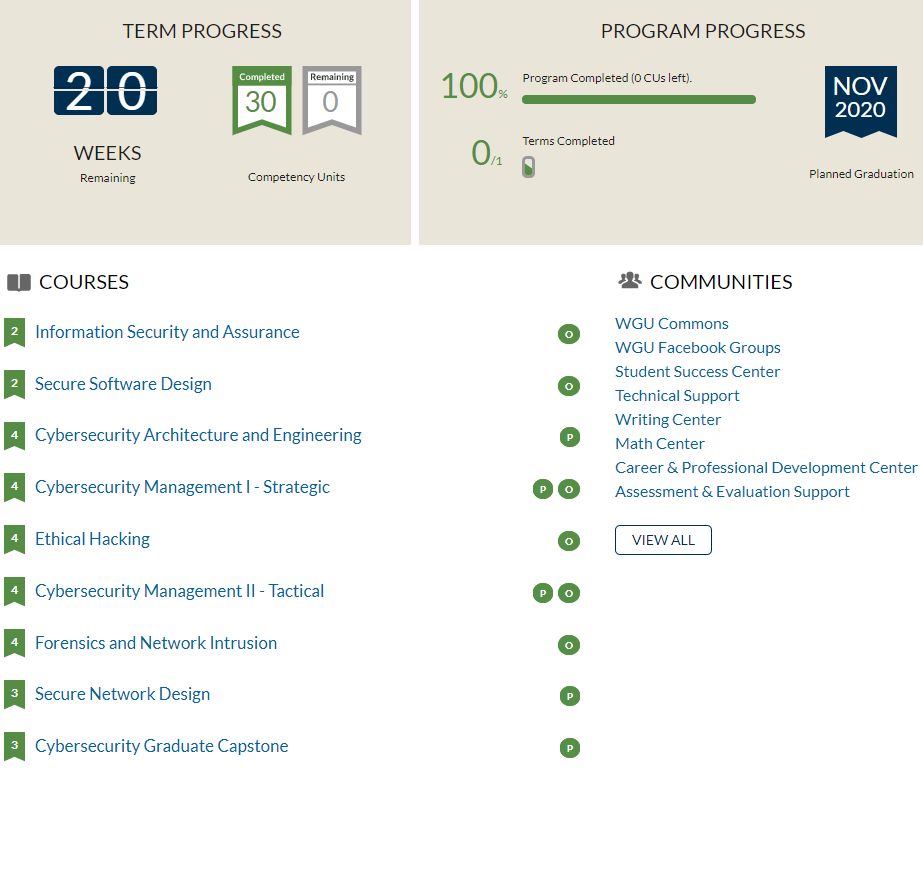Image resolution: width=923 pixels, height=879 pixels.
Task: Click the green Completed 30 units badge
Action: (261, 100)
